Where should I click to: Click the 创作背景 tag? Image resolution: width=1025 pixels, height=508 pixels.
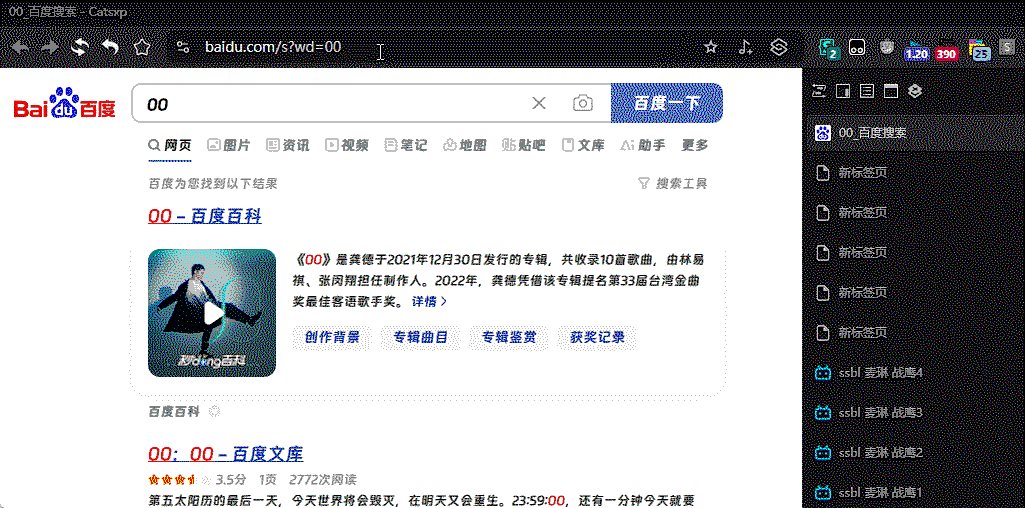(x=332, y=338)
